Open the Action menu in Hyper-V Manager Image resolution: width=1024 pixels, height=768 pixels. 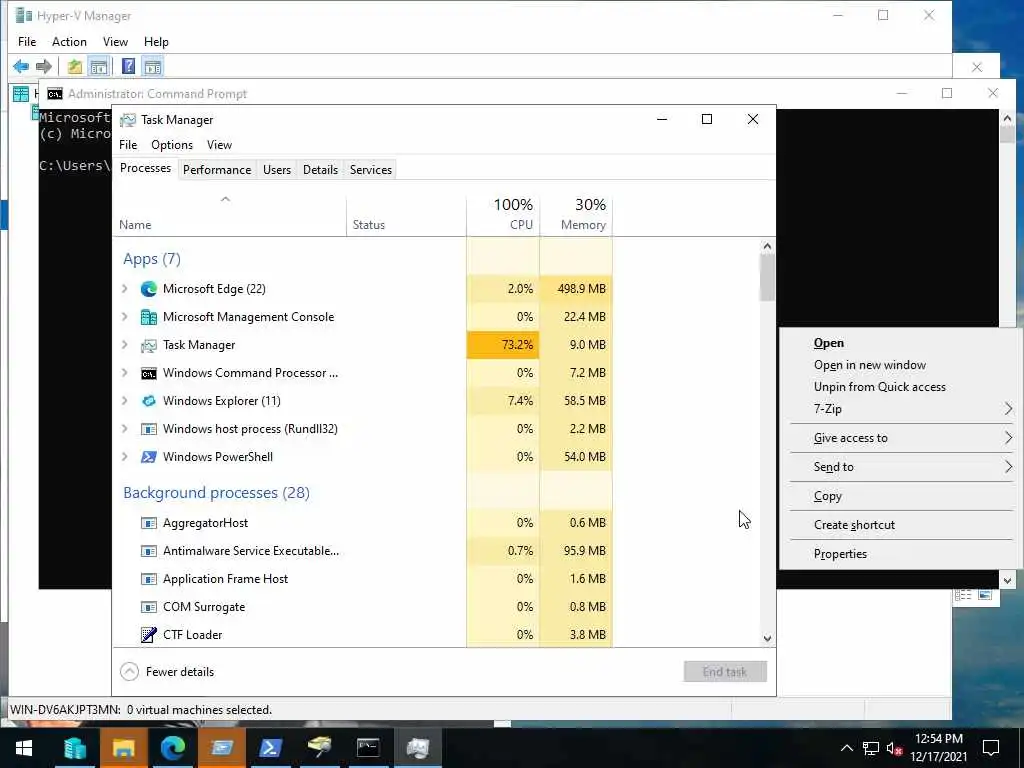pyautogui.click(x=69, y=42)
